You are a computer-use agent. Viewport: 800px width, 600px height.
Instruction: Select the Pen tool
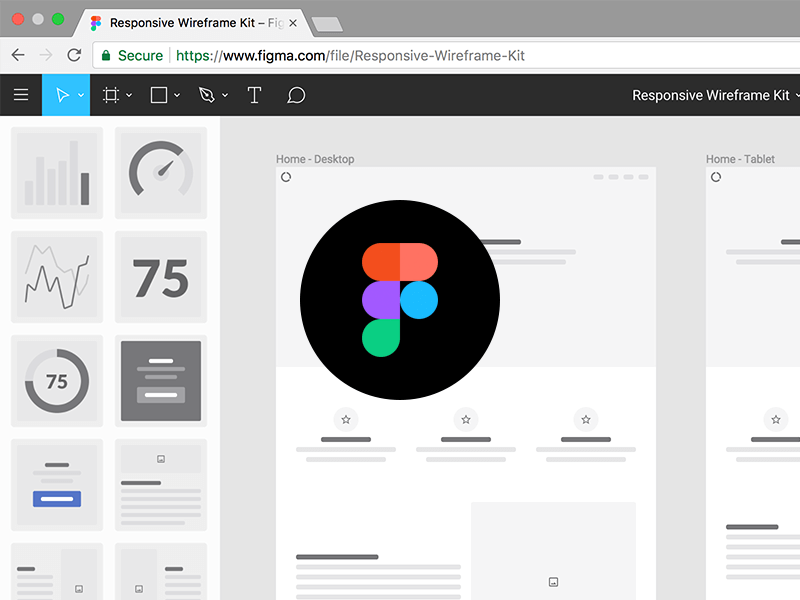pyautogui.click(x=207, y=95)
